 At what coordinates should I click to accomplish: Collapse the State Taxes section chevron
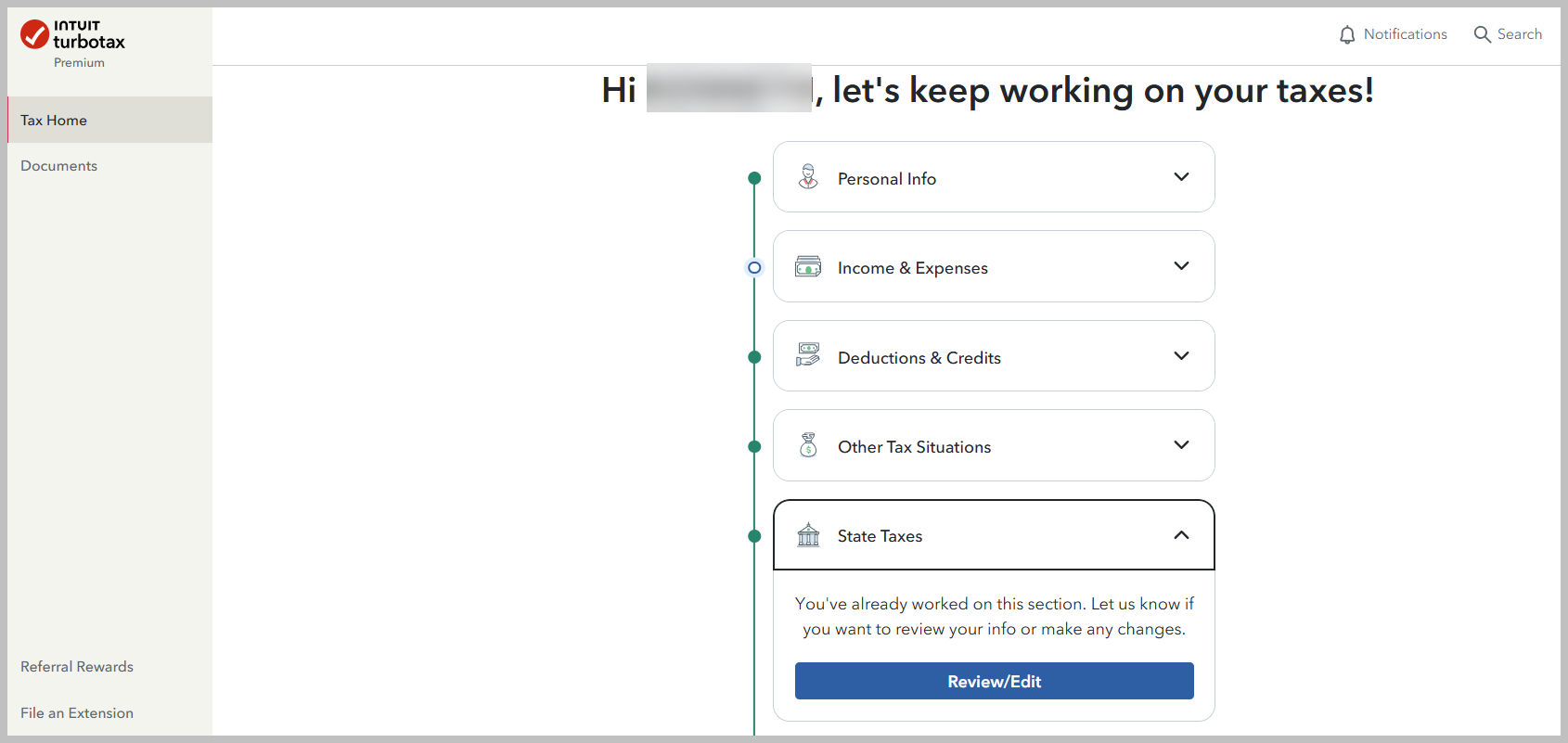(x=1181, y=535)
